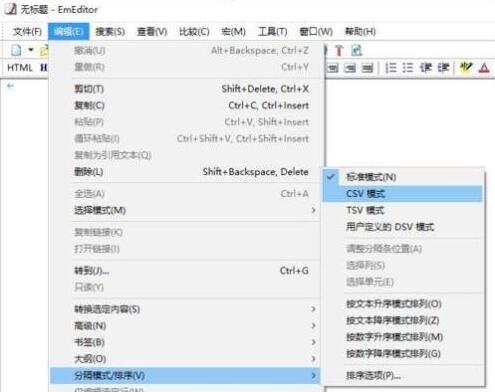495x392 pixels.
Task: Open the New file dropdown arrow
Action: point(31,50)
